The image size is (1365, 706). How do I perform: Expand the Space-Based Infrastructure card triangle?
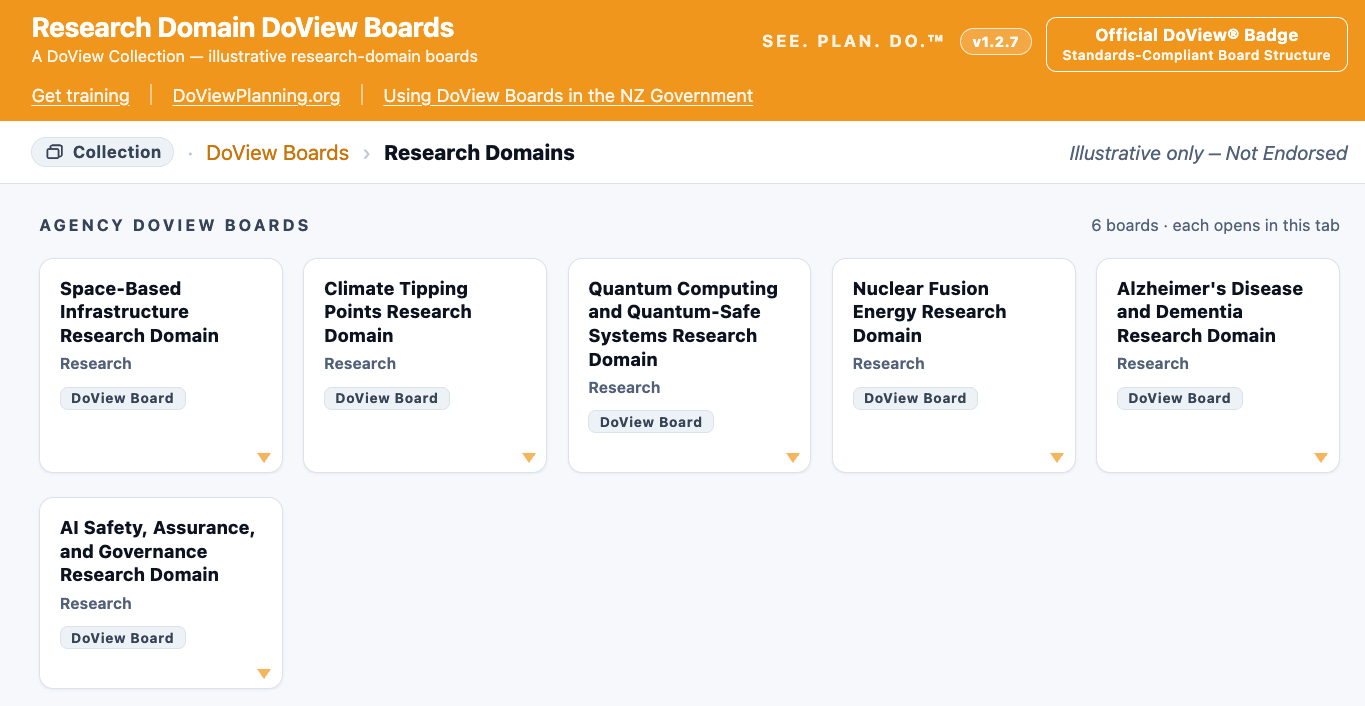click(x=264, y=458)
